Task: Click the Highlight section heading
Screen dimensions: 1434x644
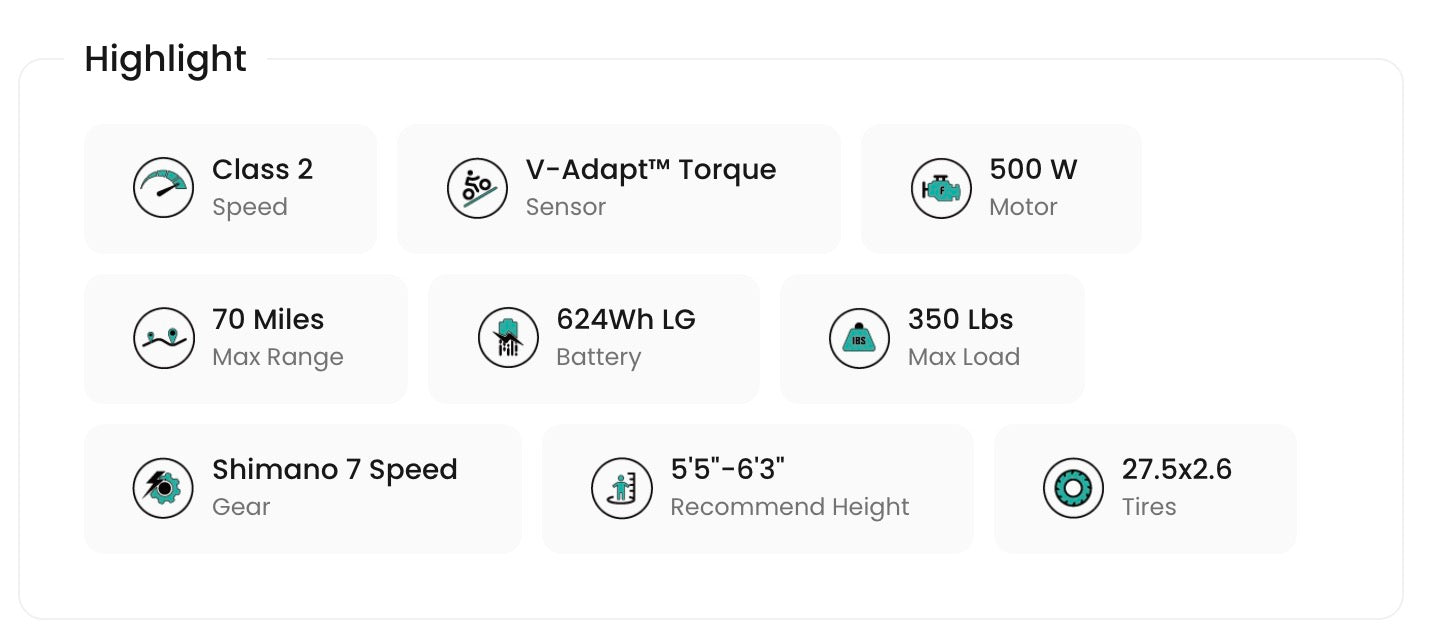Action: [165, 59]
